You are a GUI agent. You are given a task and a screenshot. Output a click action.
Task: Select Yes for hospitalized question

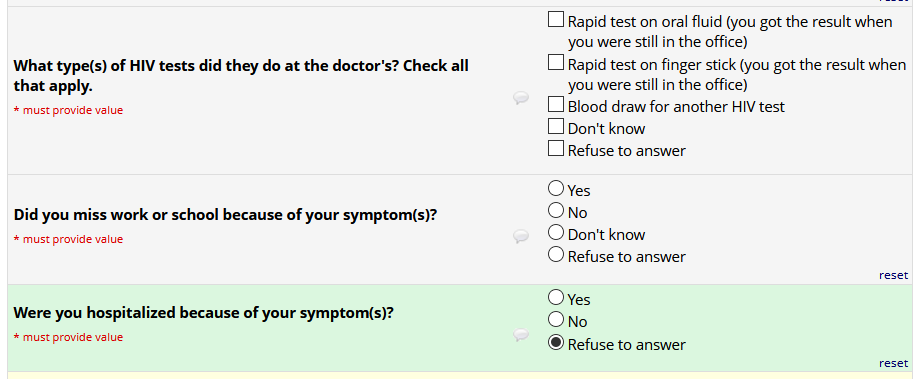556,297
